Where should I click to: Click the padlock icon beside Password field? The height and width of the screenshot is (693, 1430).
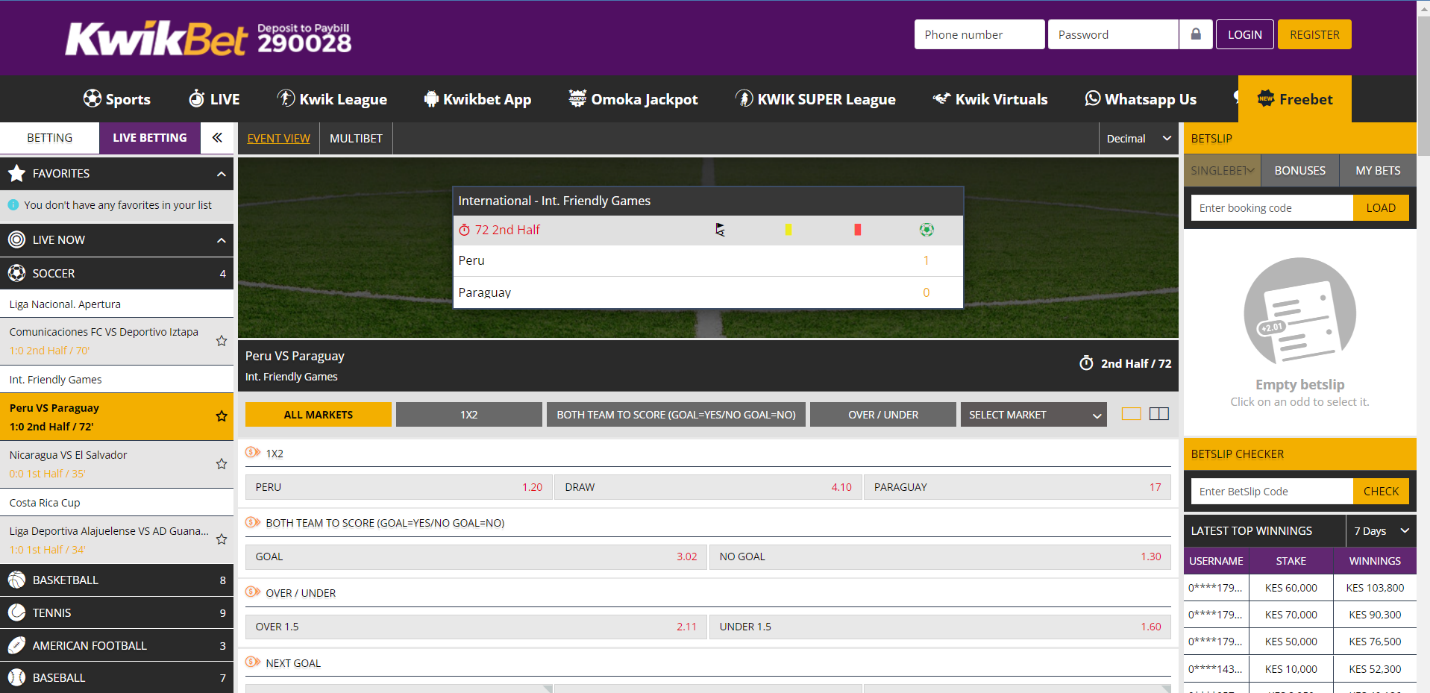(1195, 34)
